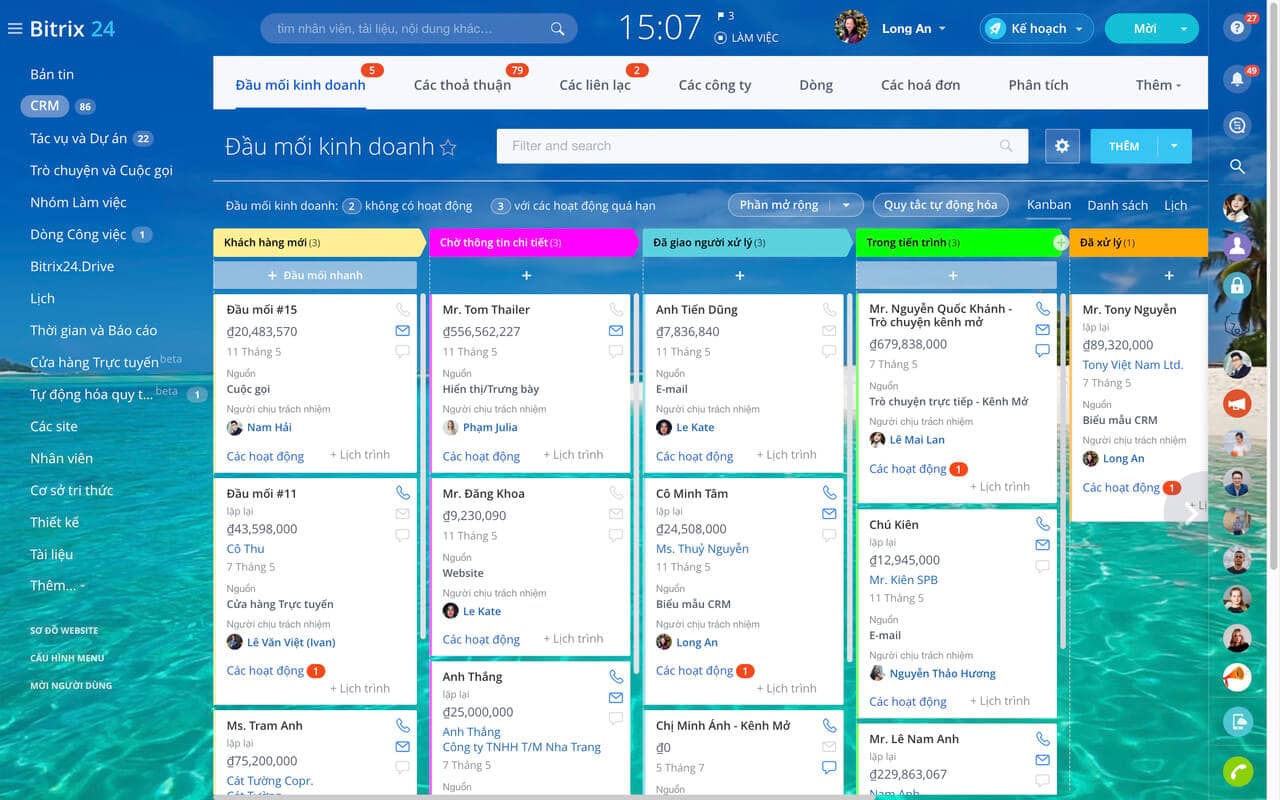Viewport: 1280px width, 800px height.
Task: Click phone icon on Đầu mối #11 card
Action: coord(403,493)
